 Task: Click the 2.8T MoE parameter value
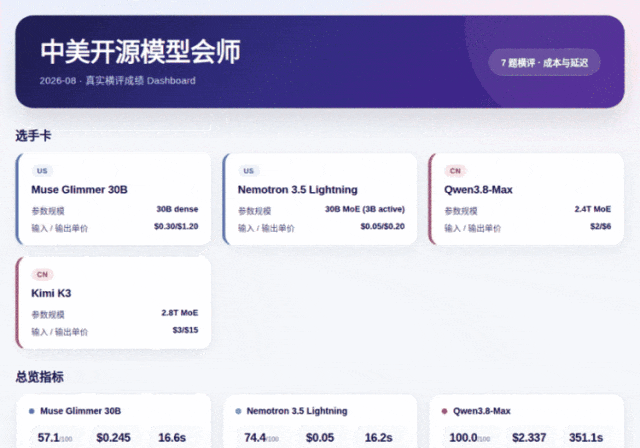tap(180, 313)
